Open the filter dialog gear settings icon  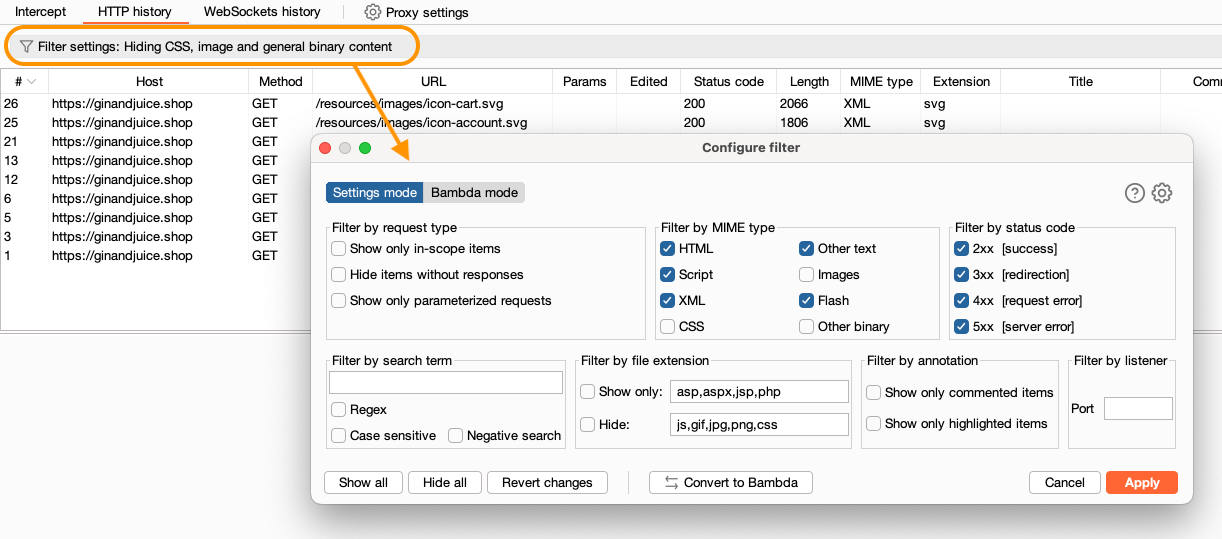pyautogui.click(x=1161, y=193)
